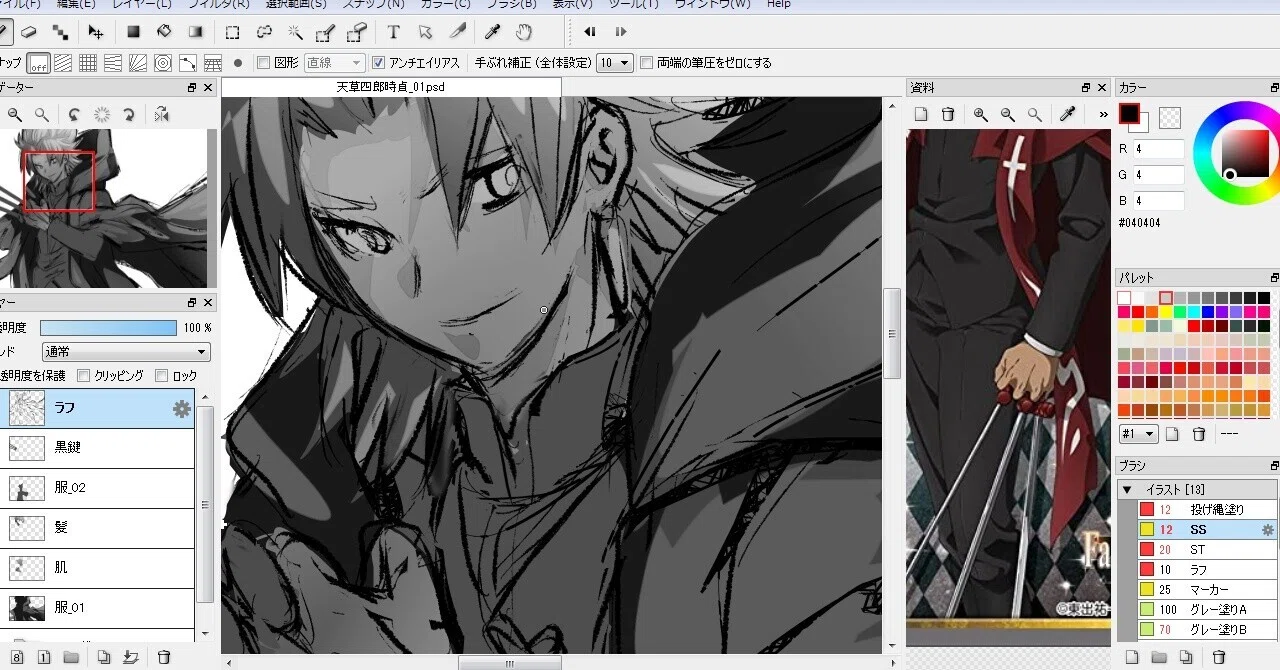Enable concentric circle snap
1280x670 pixels.
(x=163, y=63)
